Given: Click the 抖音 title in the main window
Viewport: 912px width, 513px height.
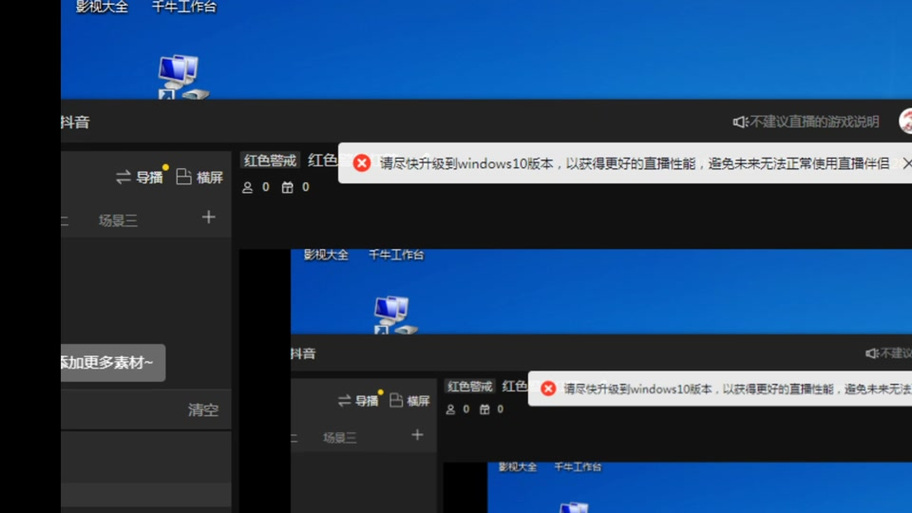Looking at the screenshot, I should 75,122.
